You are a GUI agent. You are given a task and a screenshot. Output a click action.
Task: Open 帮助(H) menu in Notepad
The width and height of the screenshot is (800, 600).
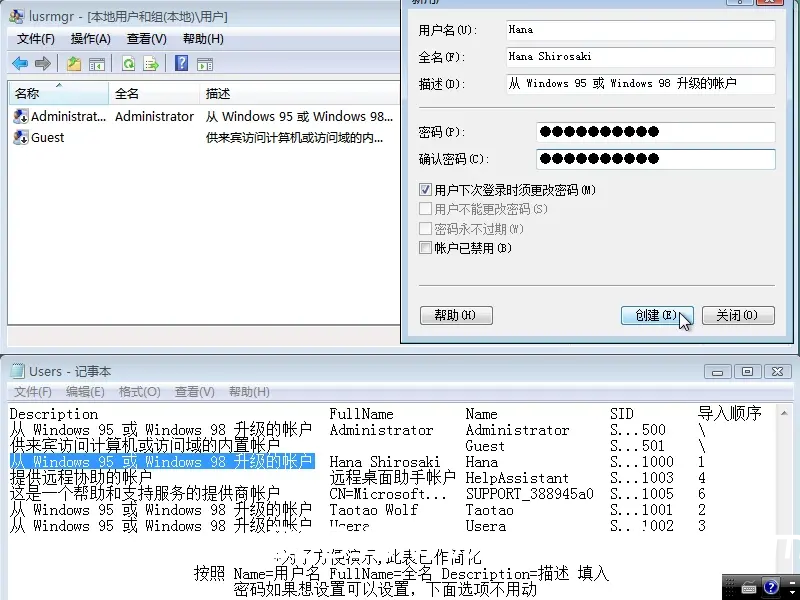(x=249, y=392)
